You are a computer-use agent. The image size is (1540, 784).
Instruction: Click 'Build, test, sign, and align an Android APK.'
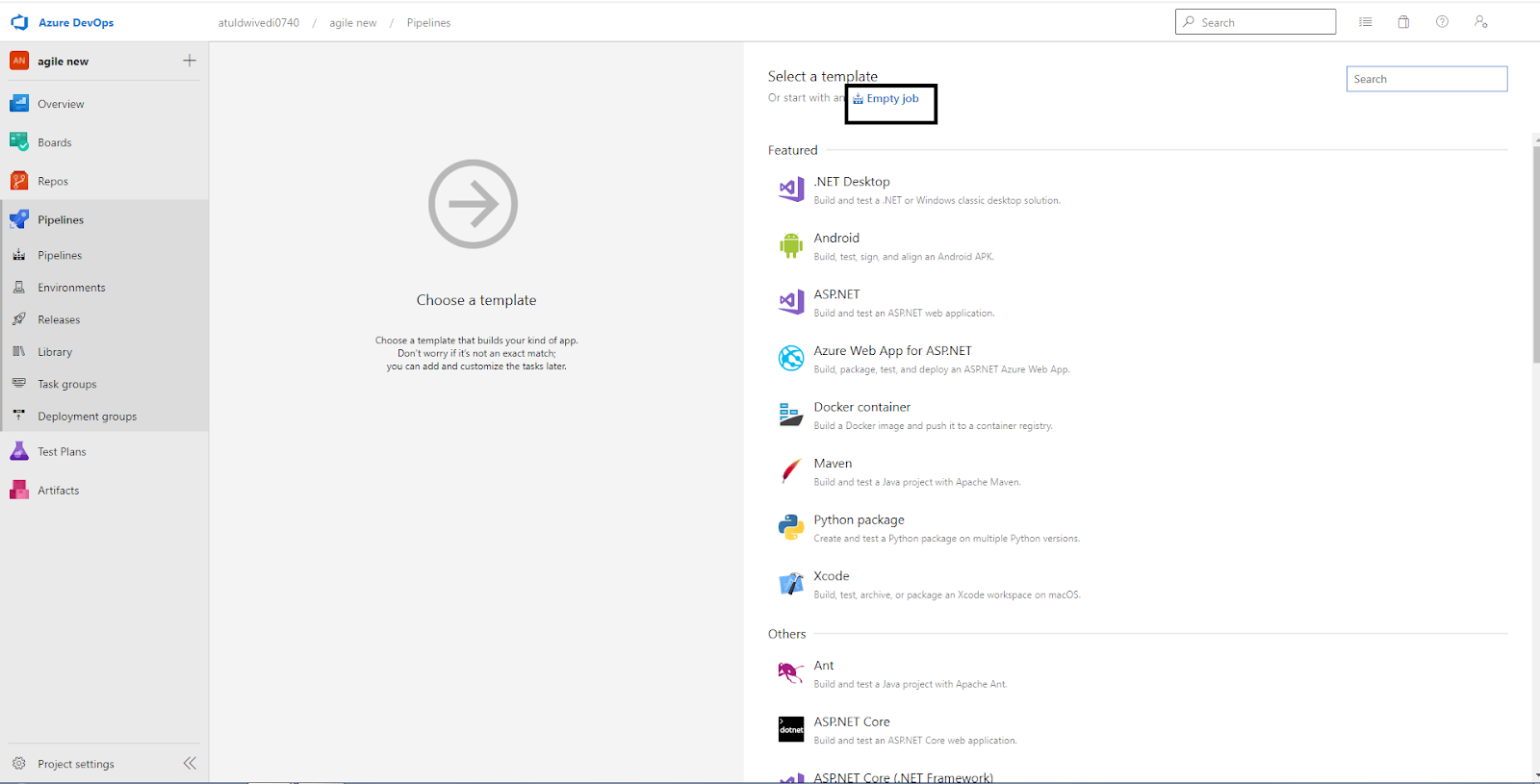903,257
